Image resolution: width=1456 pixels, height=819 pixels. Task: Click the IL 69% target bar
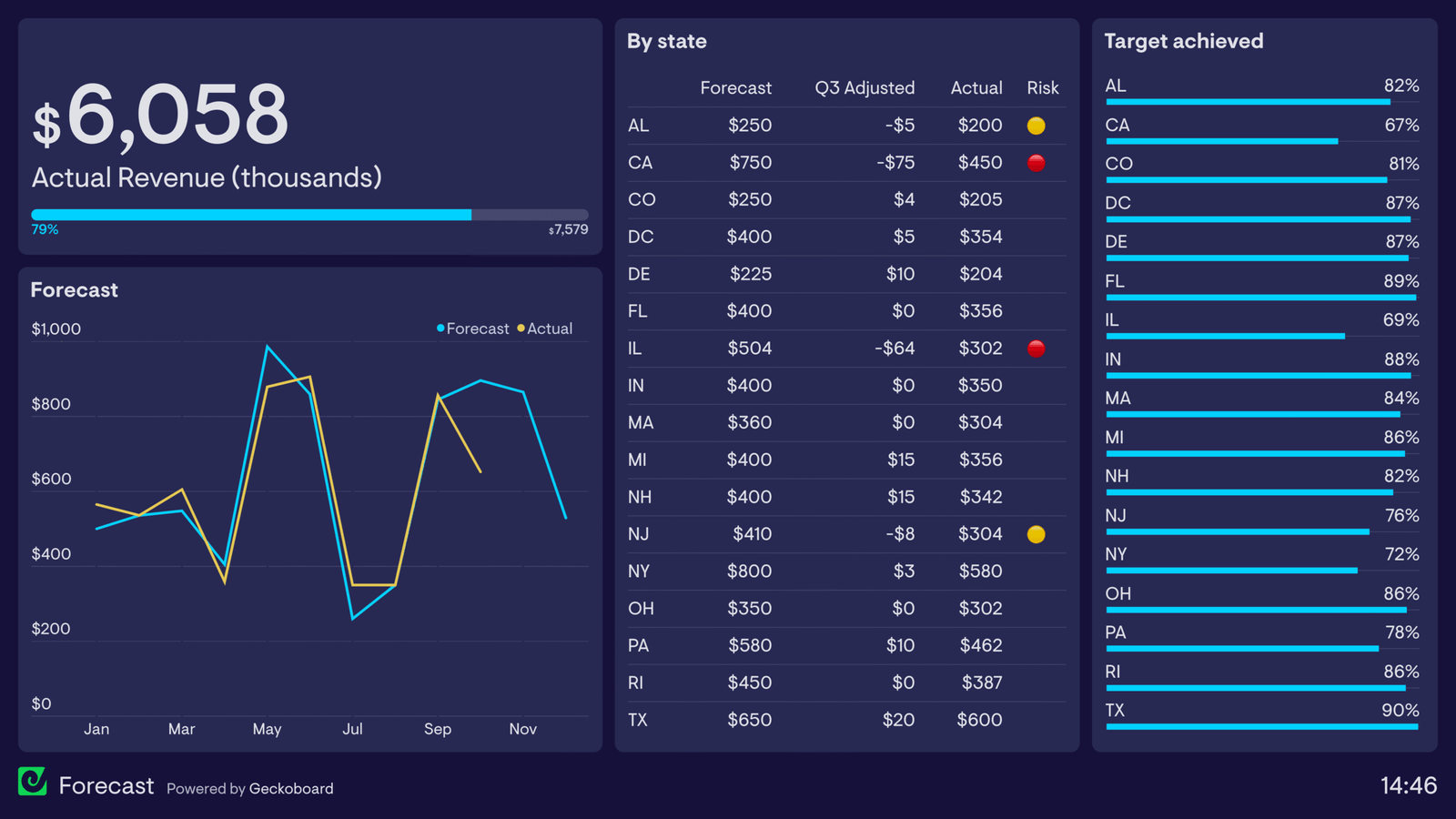pyautogui.click(x=1262, y=336)
